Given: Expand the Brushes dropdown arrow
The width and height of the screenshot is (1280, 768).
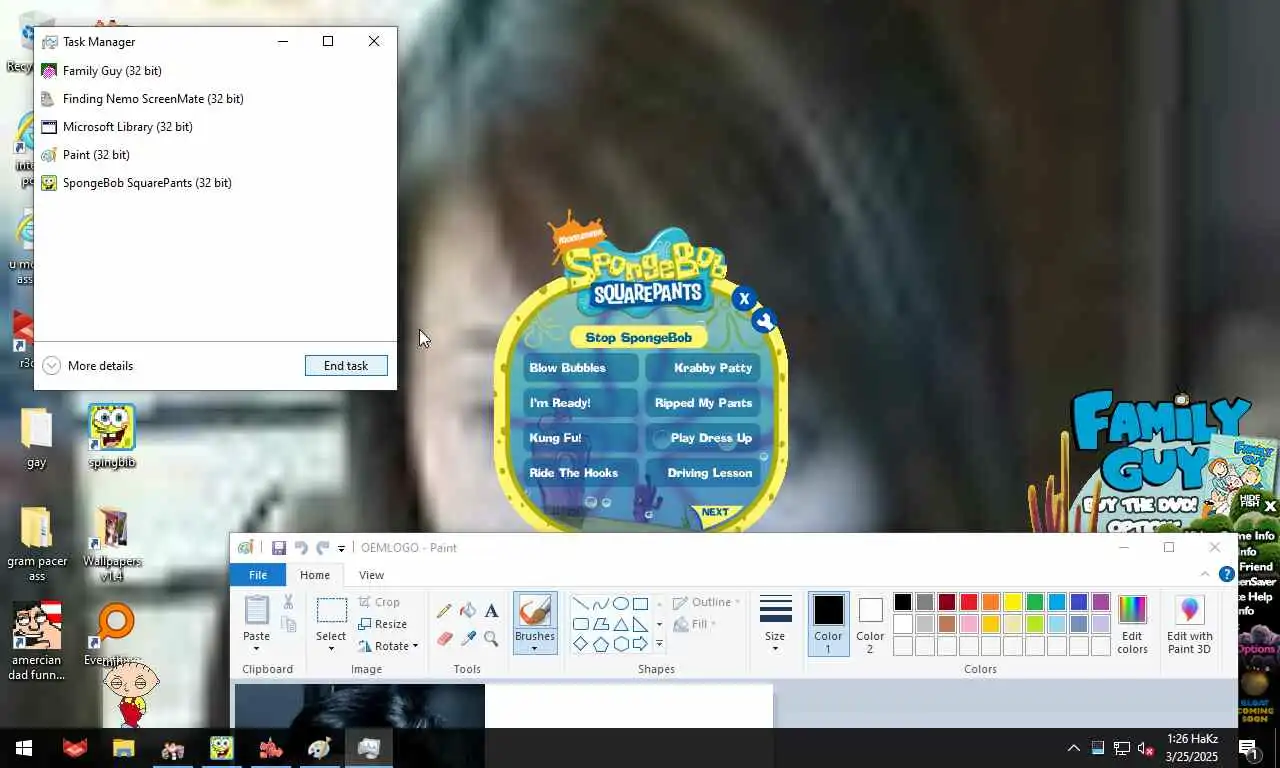Looking at the screenshot, I should coord(534,649).
